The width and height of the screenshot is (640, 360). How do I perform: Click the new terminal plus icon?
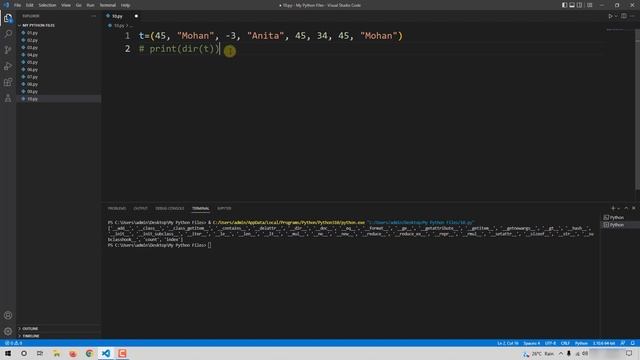click(613, 208)
